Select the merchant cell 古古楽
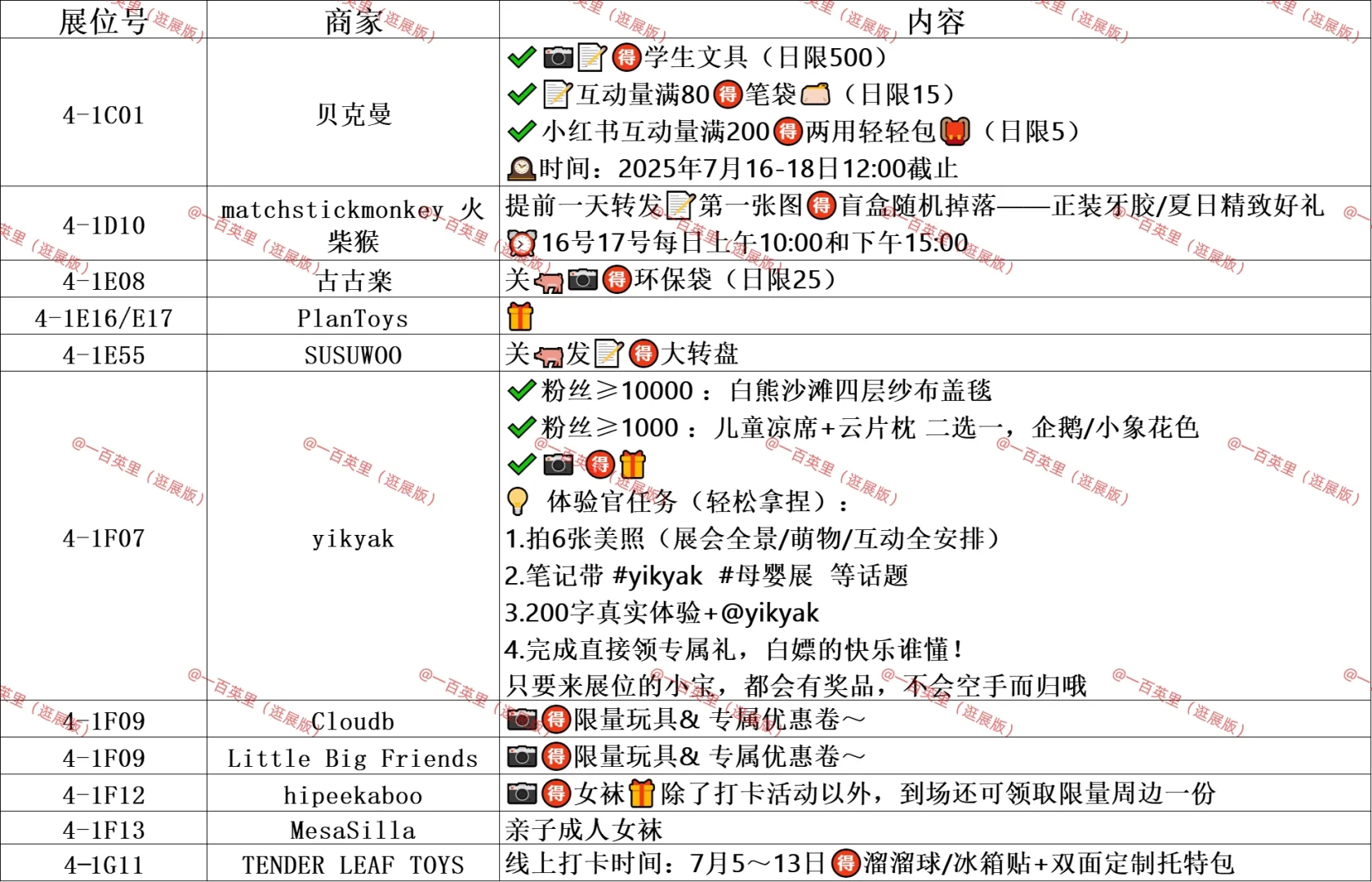 click(353, 279)
